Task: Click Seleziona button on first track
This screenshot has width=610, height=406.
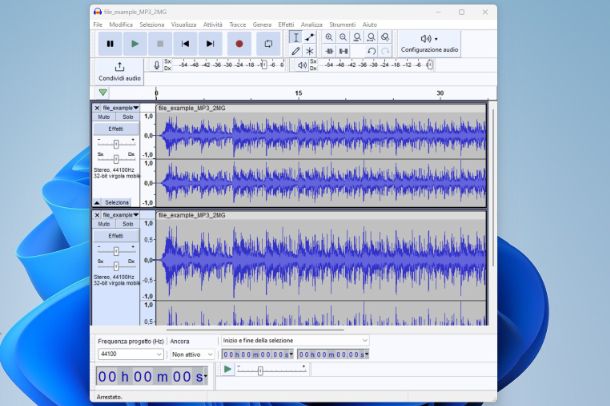Action: tap(116, 203)
